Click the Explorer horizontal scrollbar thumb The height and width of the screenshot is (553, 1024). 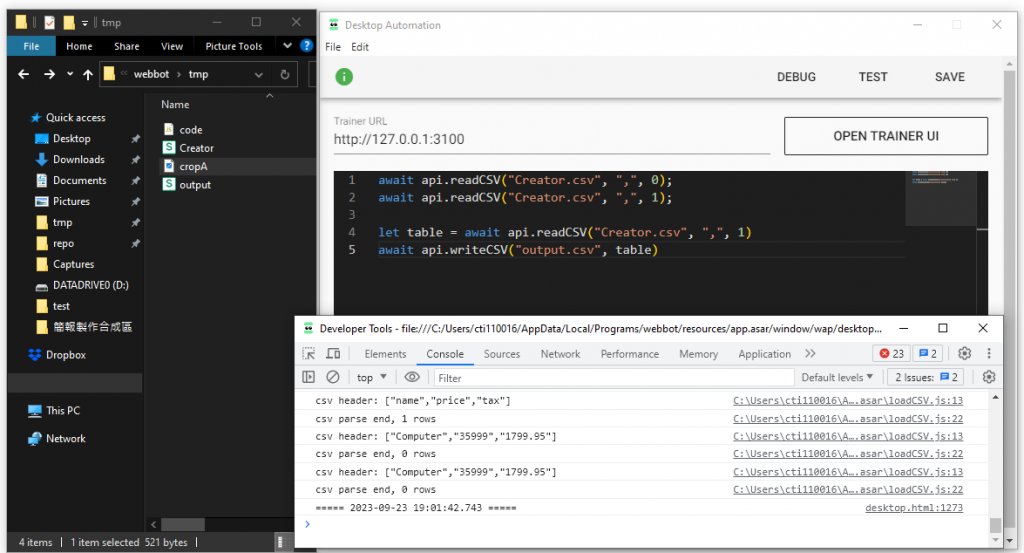point(183,524)
